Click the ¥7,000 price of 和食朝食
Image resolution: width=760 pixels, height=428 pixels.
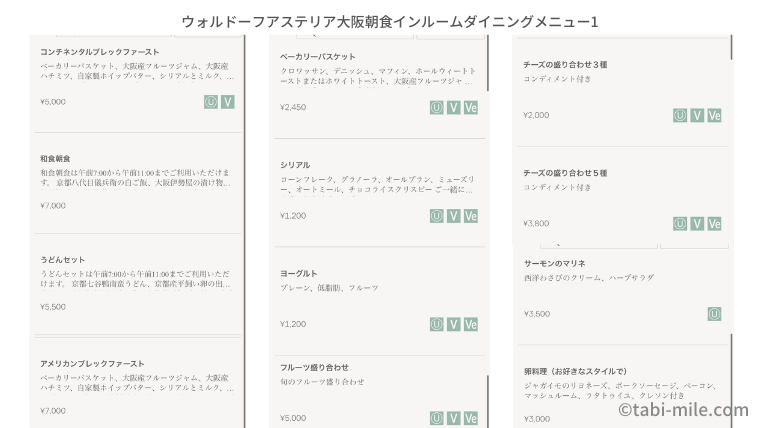[x=53, y=206]
